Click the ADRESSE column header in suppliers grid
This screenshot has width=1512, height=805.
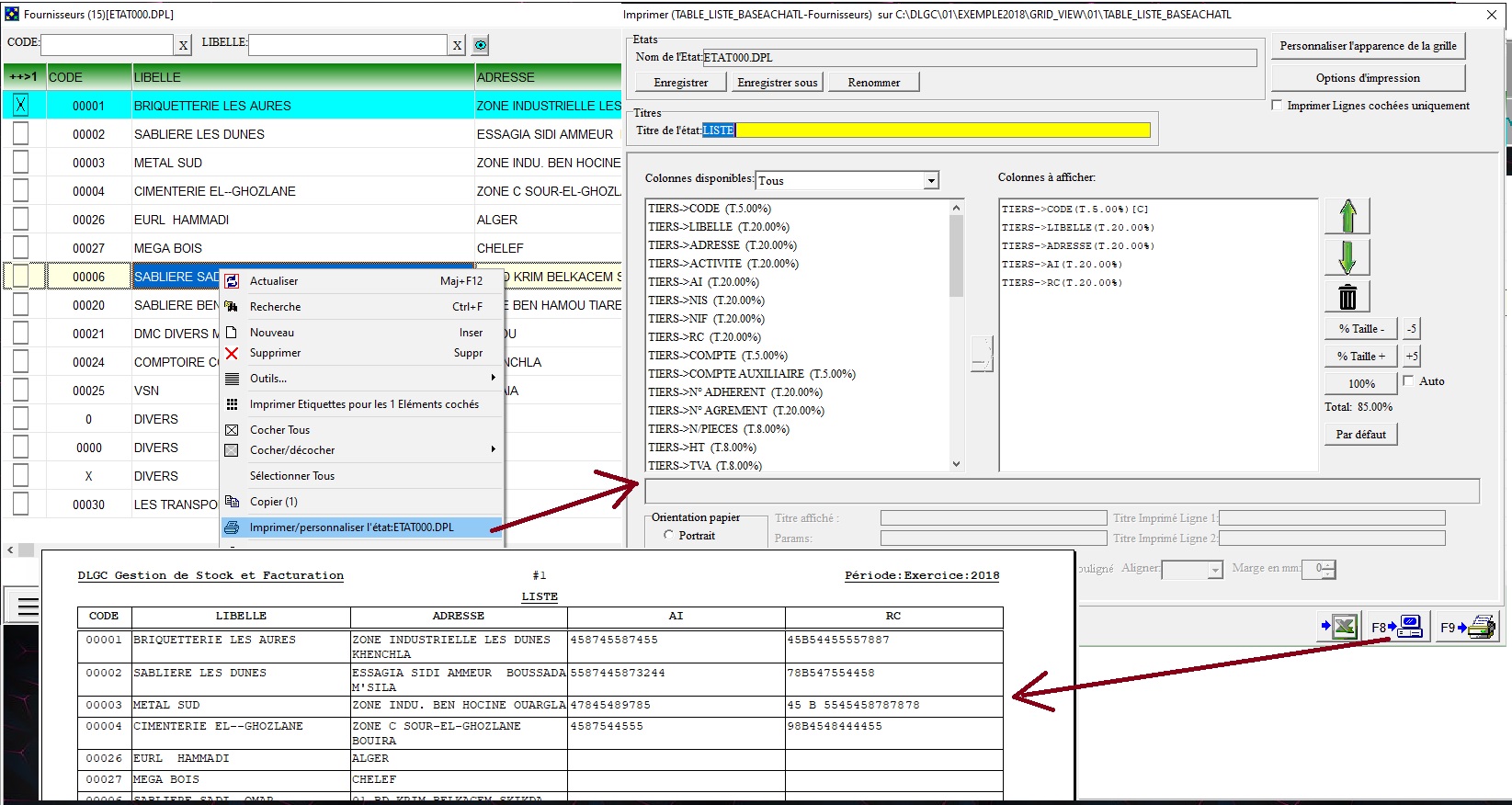tap(549, 77)
